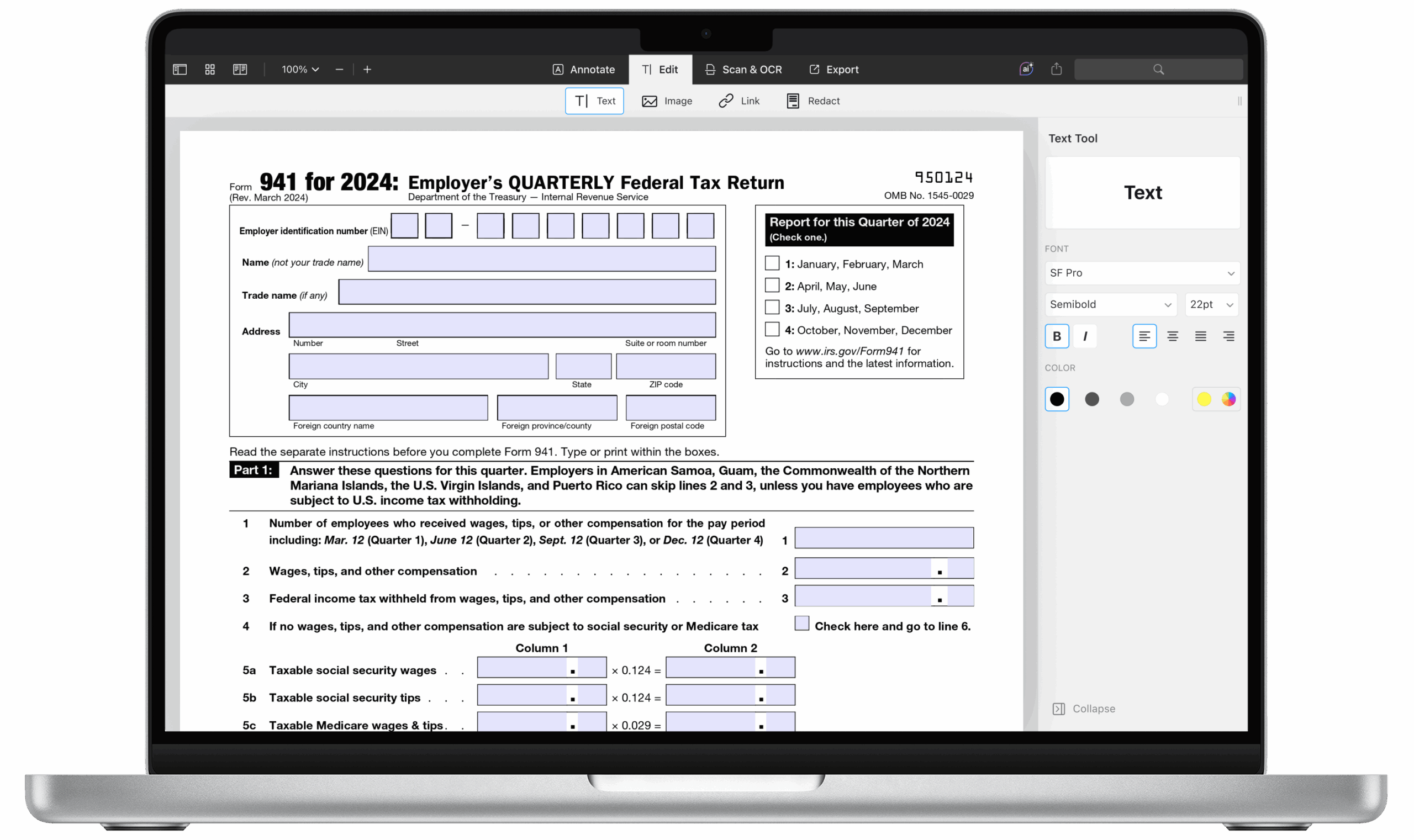This screenshot has height=840, width=1414.
Task: Select the Redact tool
Action: 812,101
